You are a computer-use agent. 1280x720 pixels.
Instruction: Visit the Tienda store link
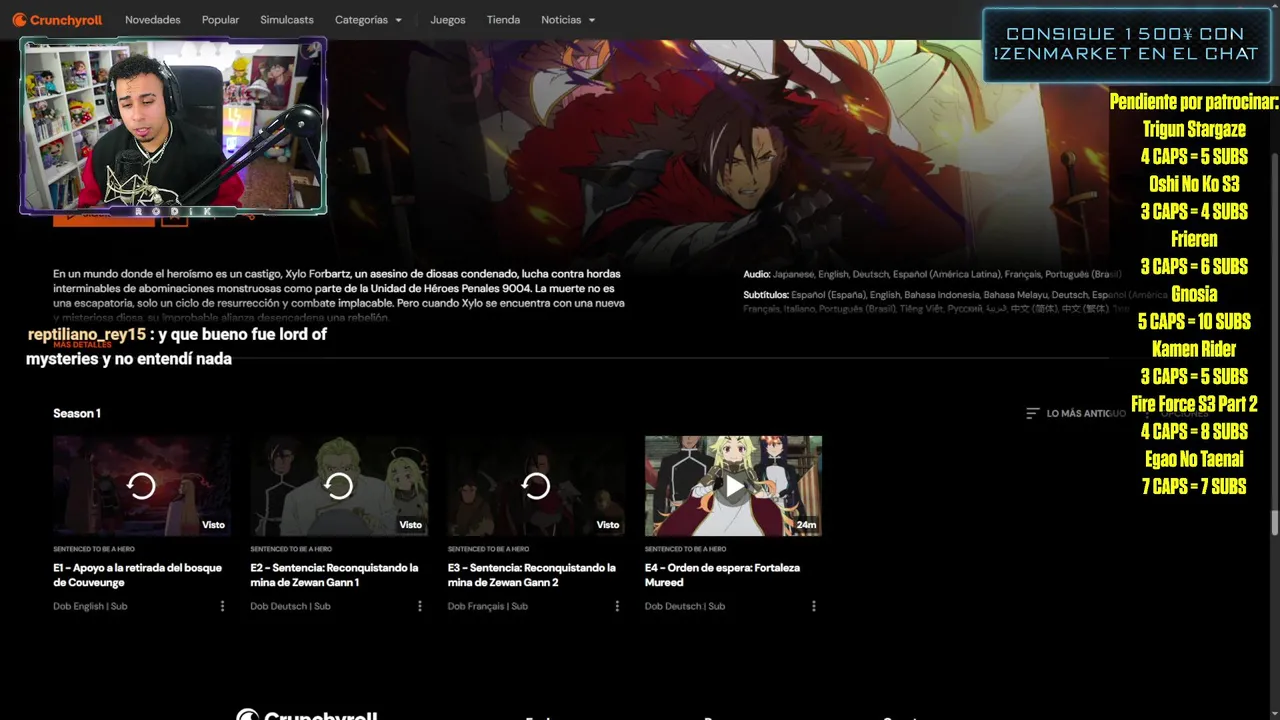click(x=503, y=20)
